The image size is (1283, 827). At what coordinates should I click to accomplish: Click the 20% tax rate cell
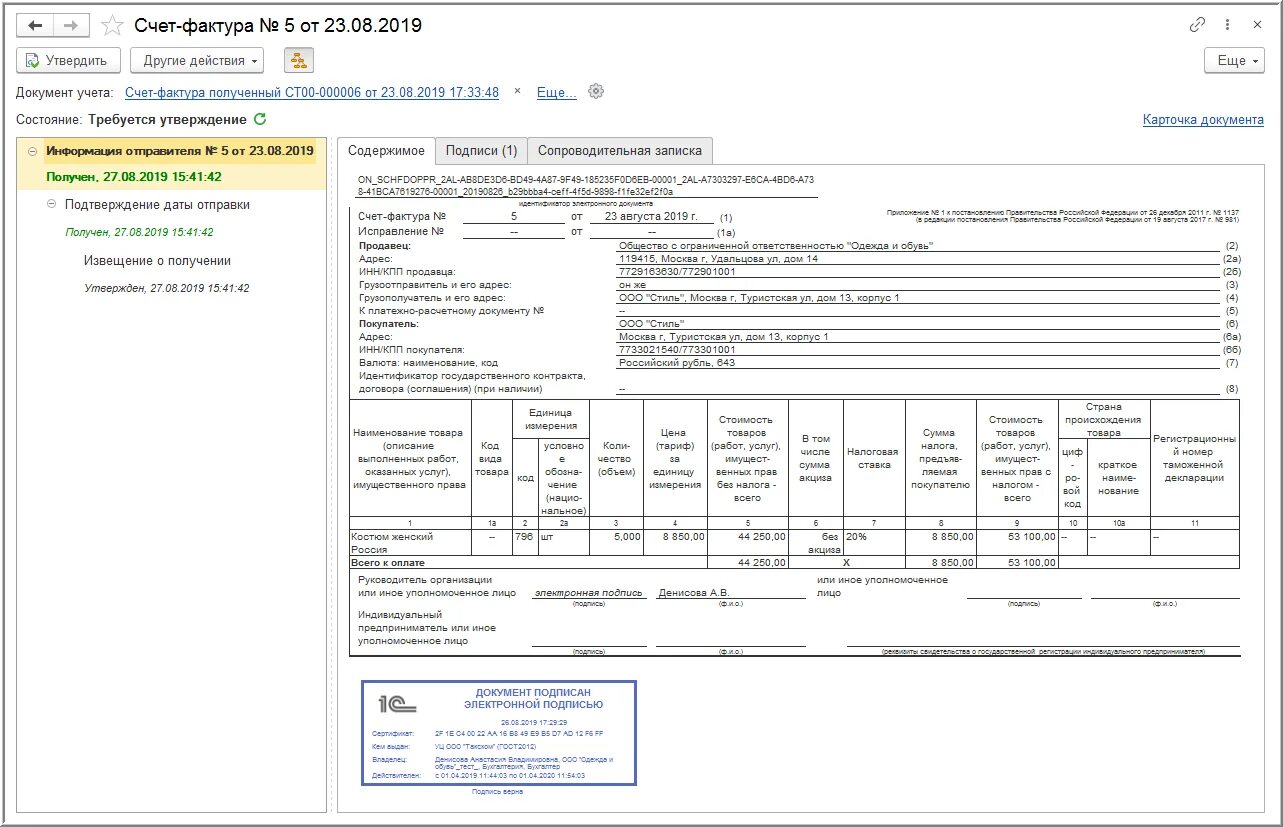pyautogui.click(x=874, y=543)
